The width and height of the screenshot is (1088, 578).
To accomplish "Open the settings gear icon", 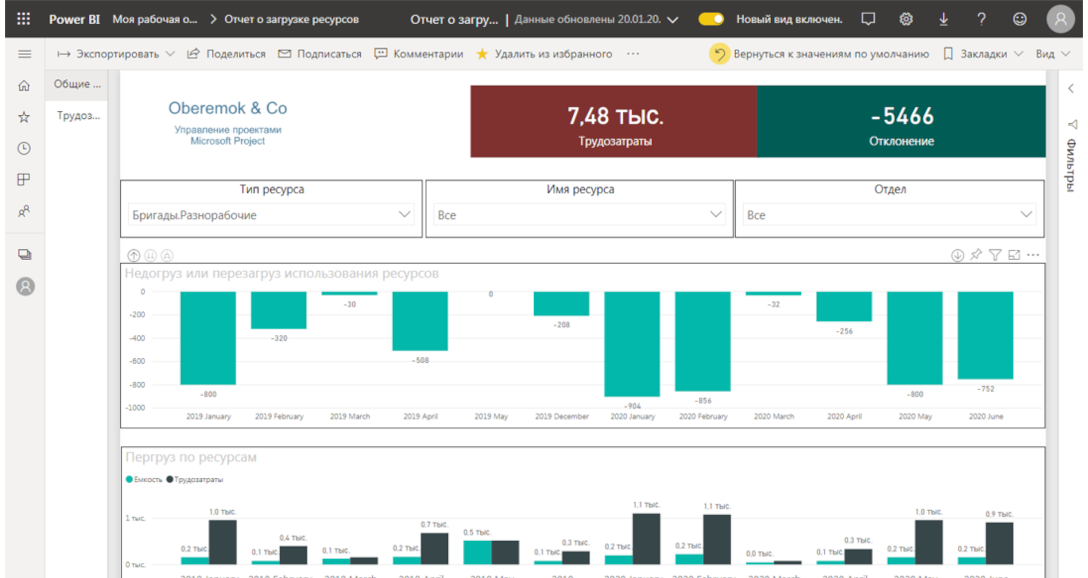I will pyautogui.click(x=906, y=19).
